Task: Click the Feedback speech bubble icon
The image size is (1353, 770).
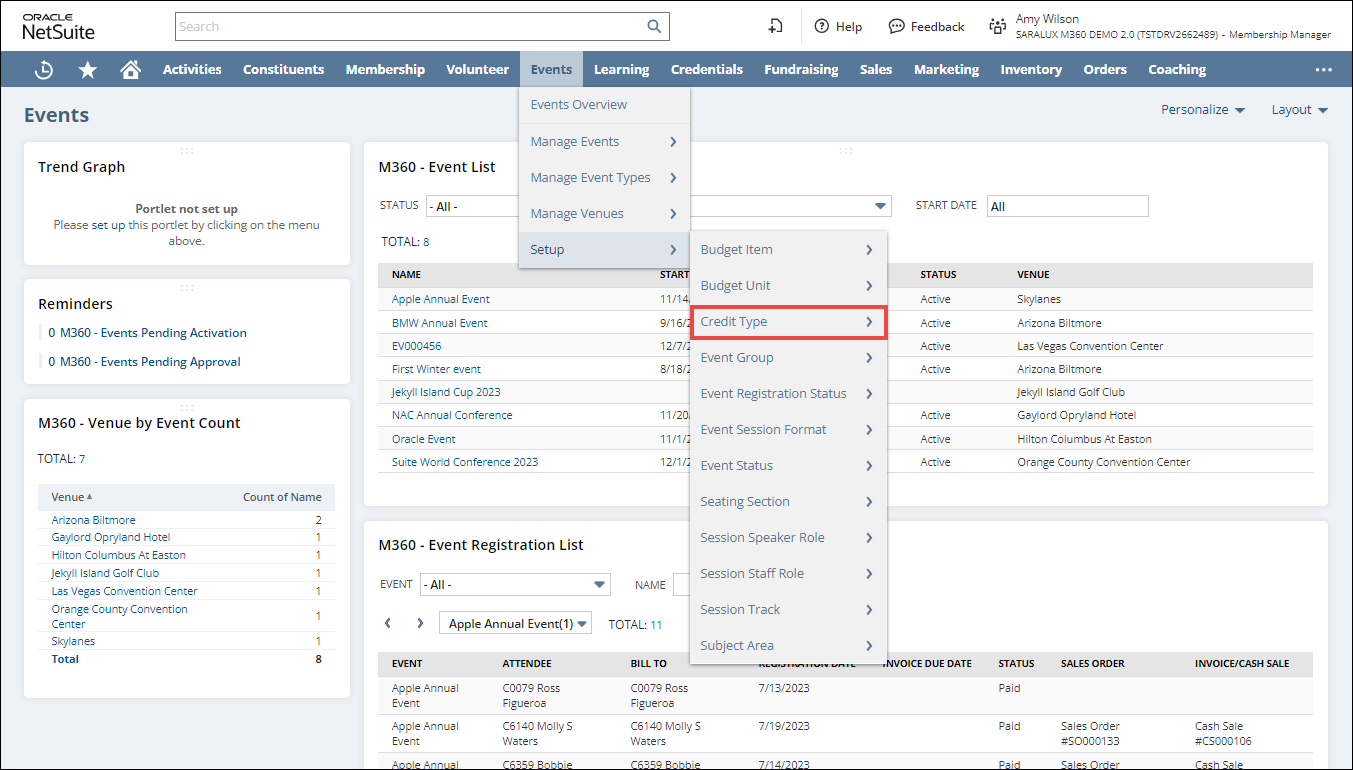Action: pyautogui.click(x=897, y=27)
